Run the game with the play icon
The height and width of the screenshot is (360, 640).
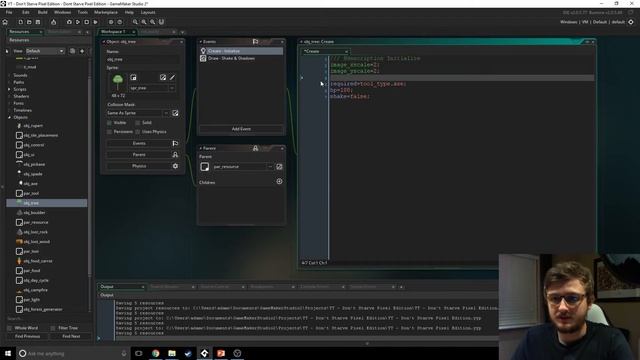point(78,22)
